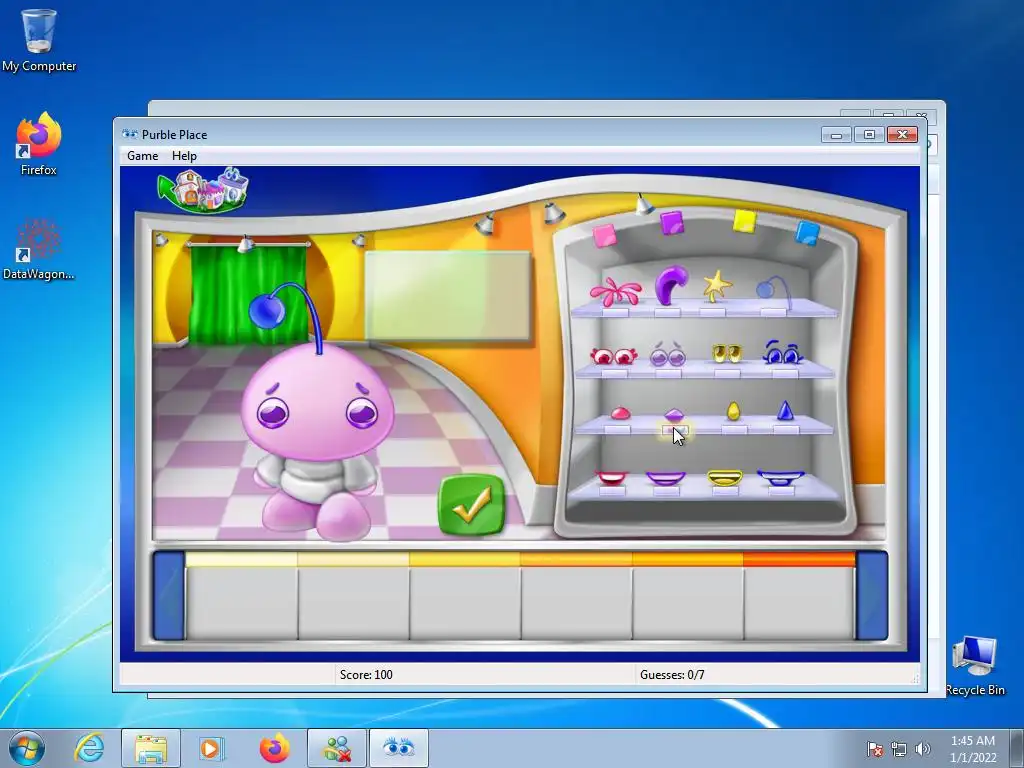Select the DataWagon desktop shortcut
Viewport: 1024px width, 768px height.
coord(39,249)
